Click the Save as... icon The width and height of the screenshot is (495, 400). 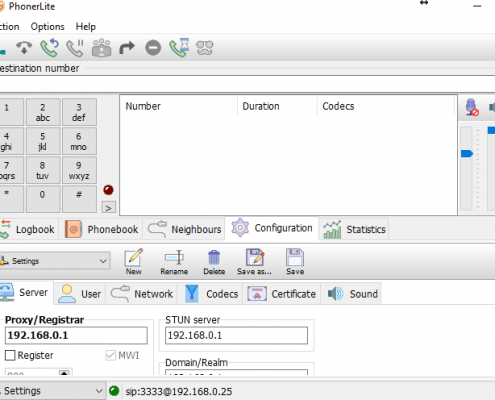pyautogui.click(x=254, y=262)
